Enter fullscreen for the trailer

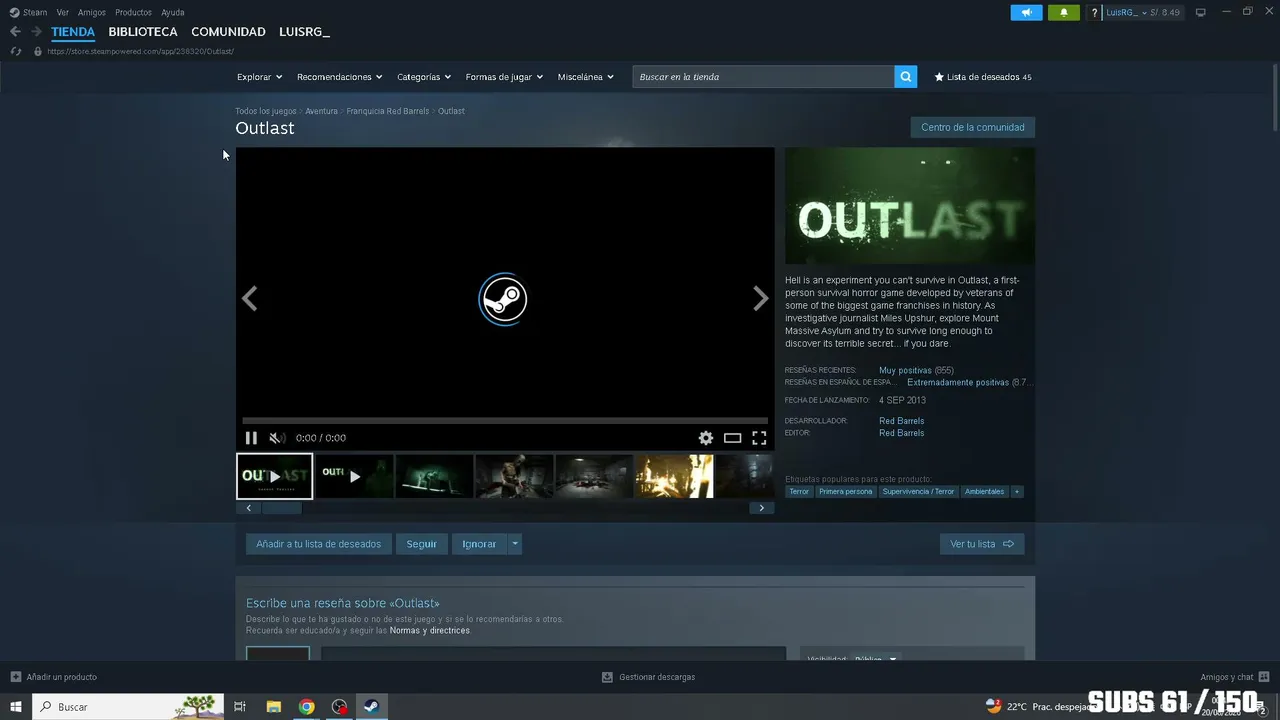[x=759, y=438]
